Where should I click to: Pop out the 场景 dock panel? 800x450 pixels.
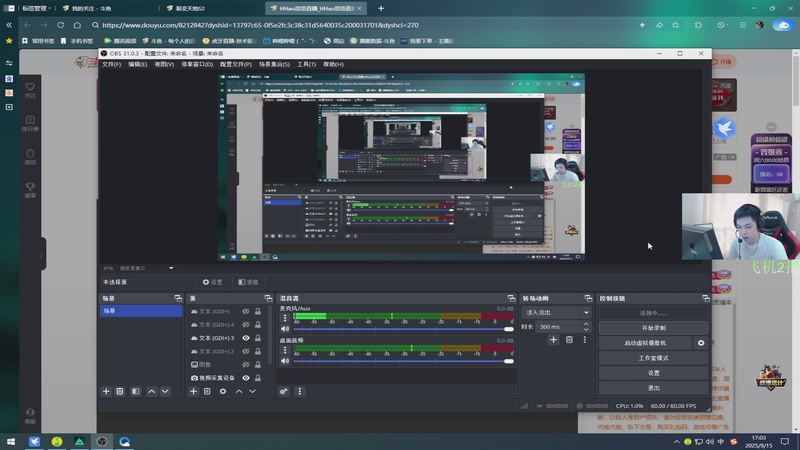pyautogui.click(x=178, y=298)
